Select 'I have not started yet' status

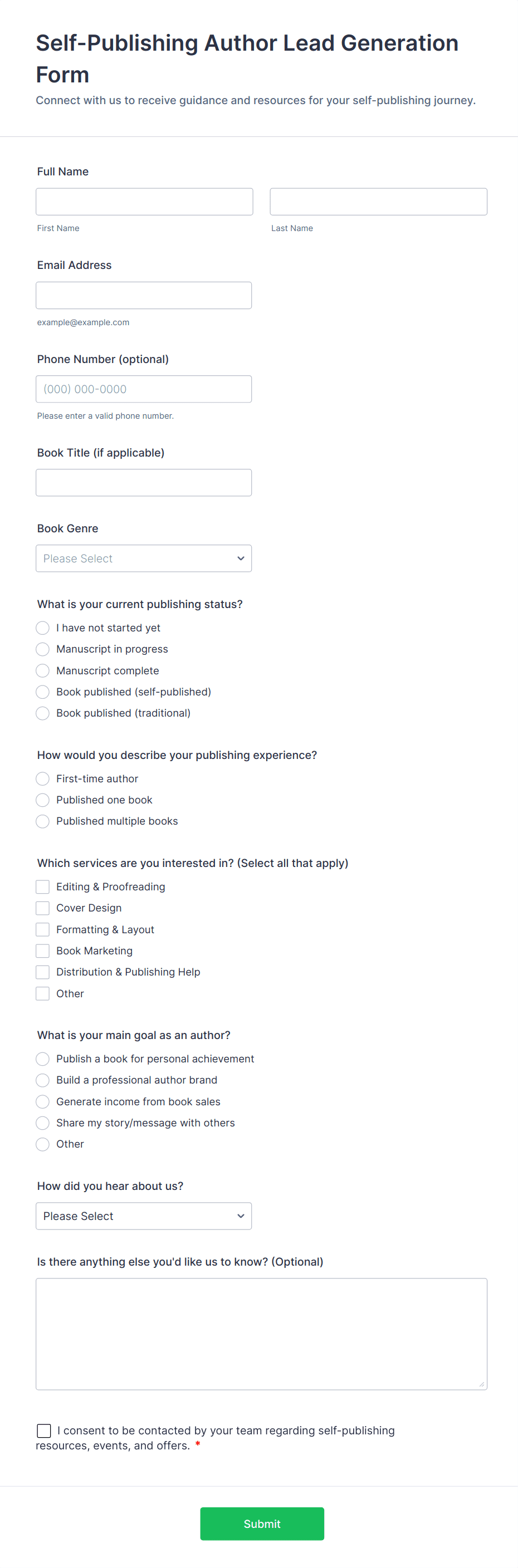point(42,628)
